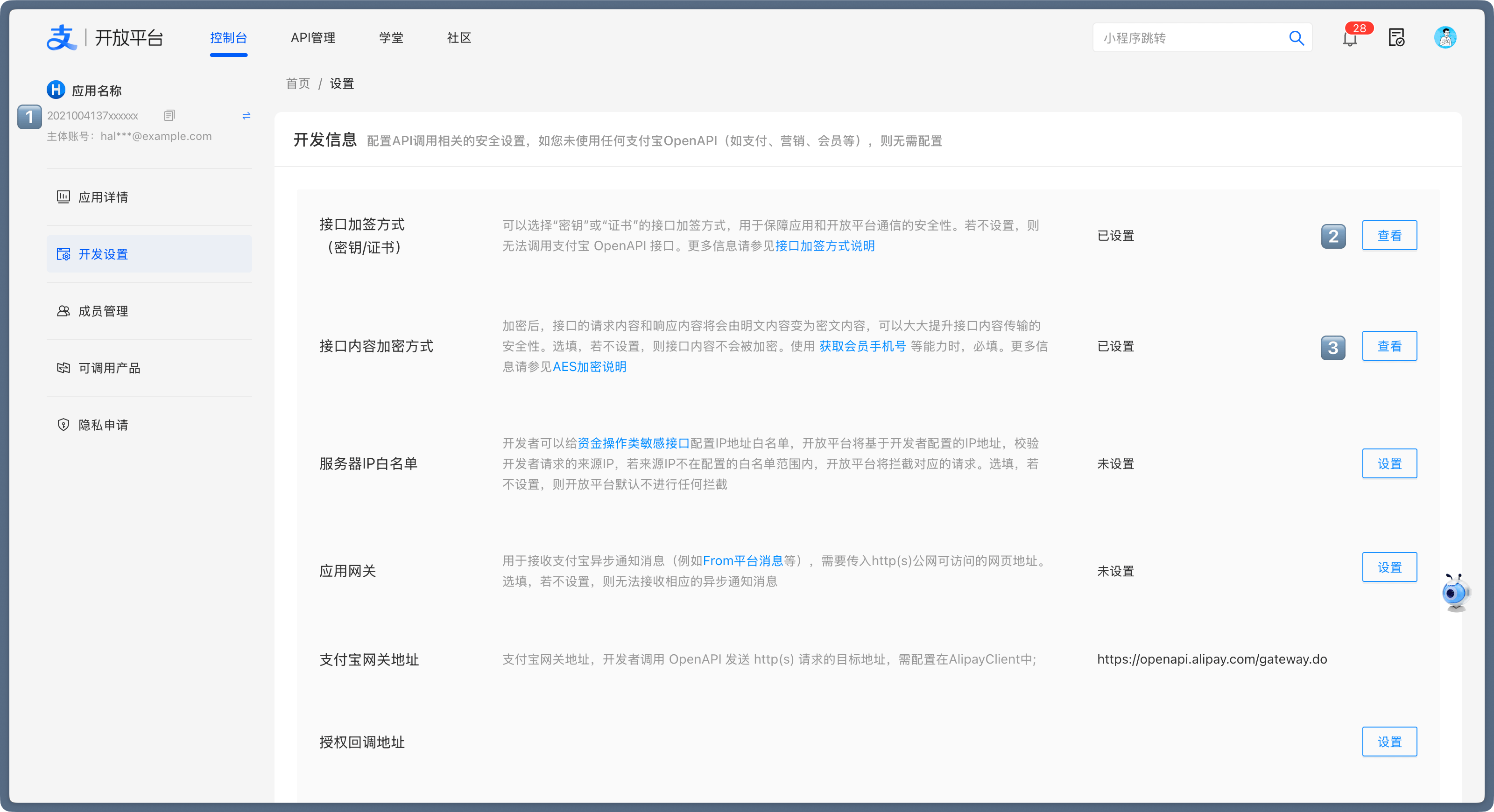Switch to the API管理 tab
Viewport: 1494px width, 812px height.
click(313, 38)
